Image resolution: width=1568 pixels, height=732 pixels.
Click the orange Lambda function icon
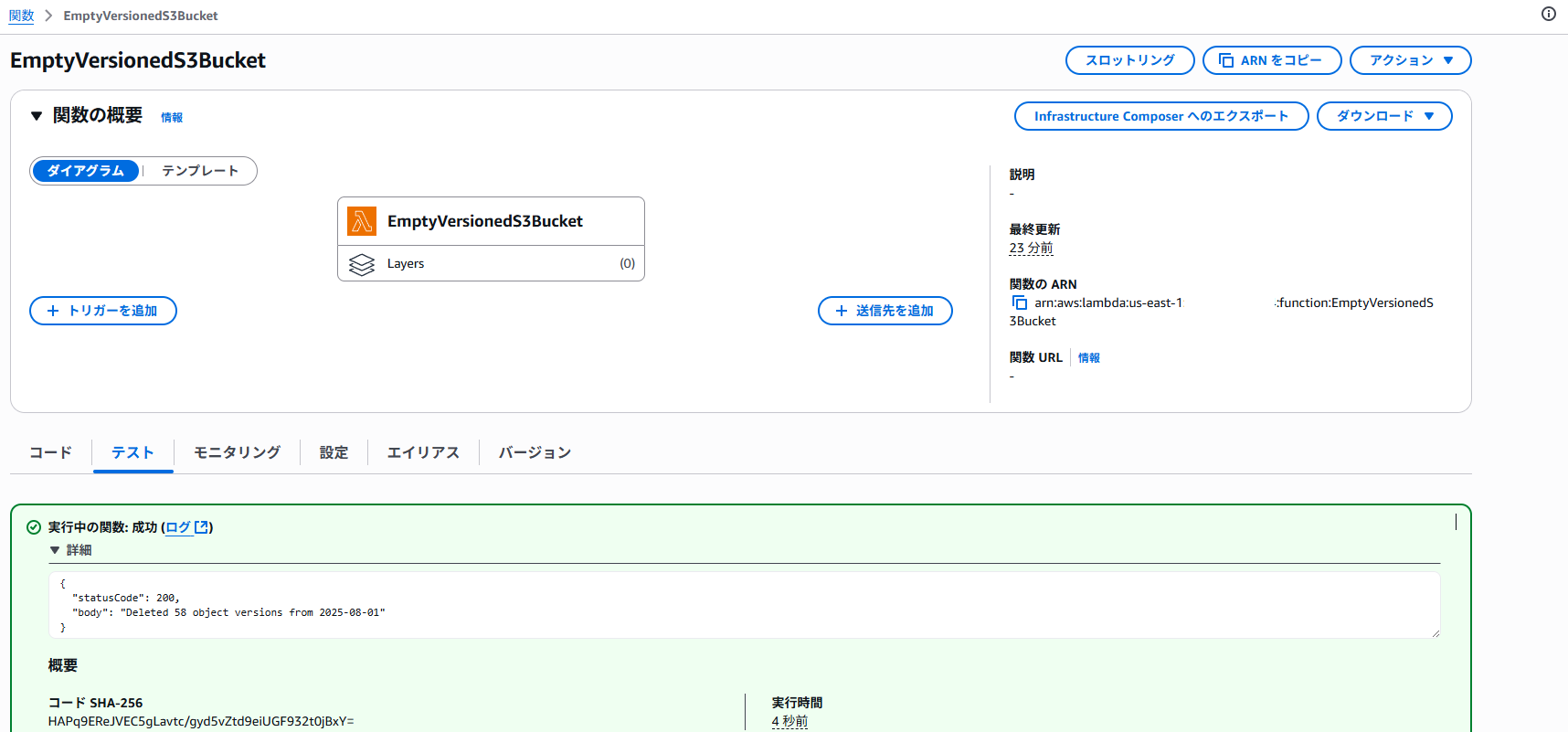tap(362, 221)
